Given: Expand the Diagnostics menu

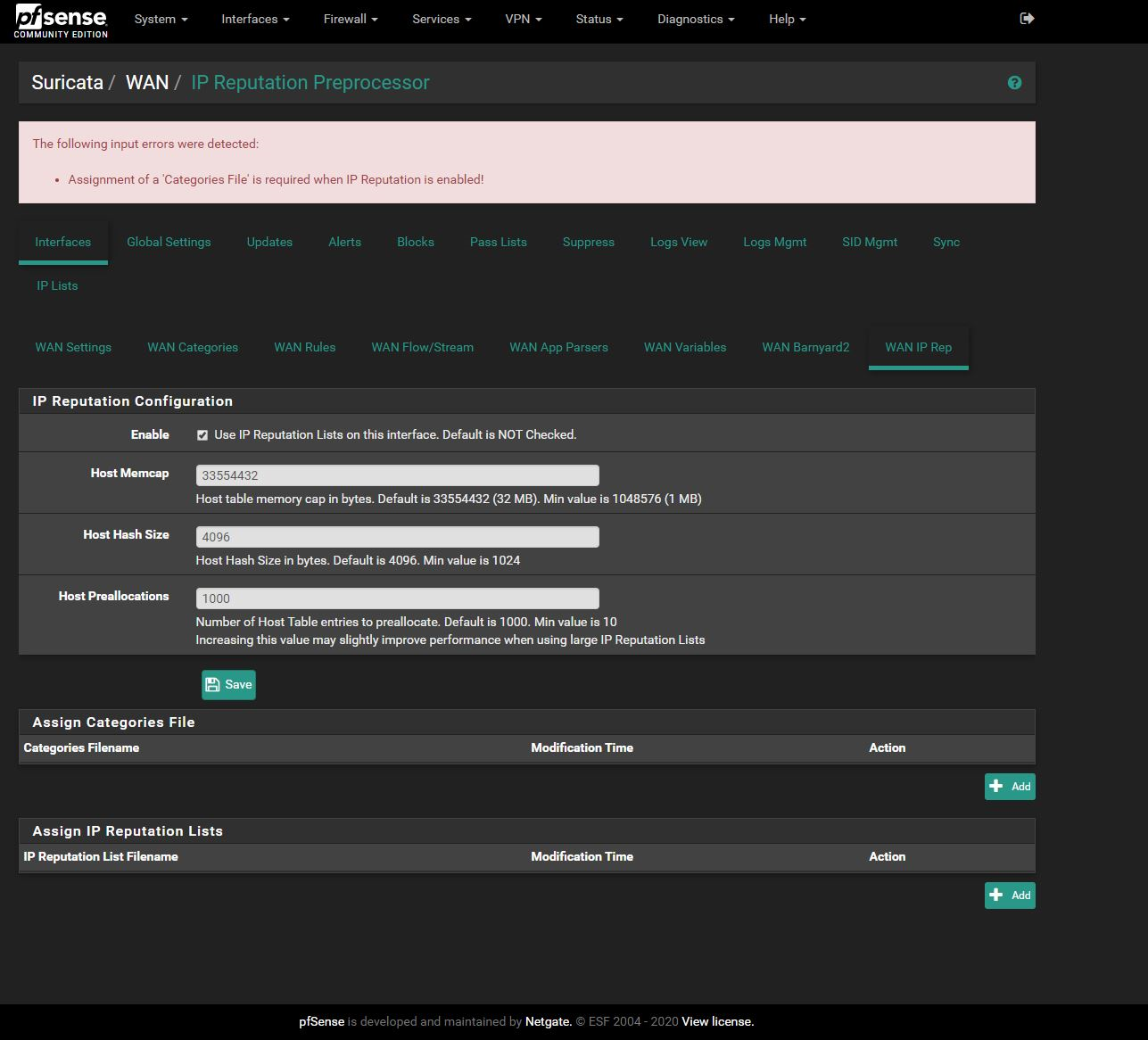Looking at the screenshot, I should pos(696,19).
